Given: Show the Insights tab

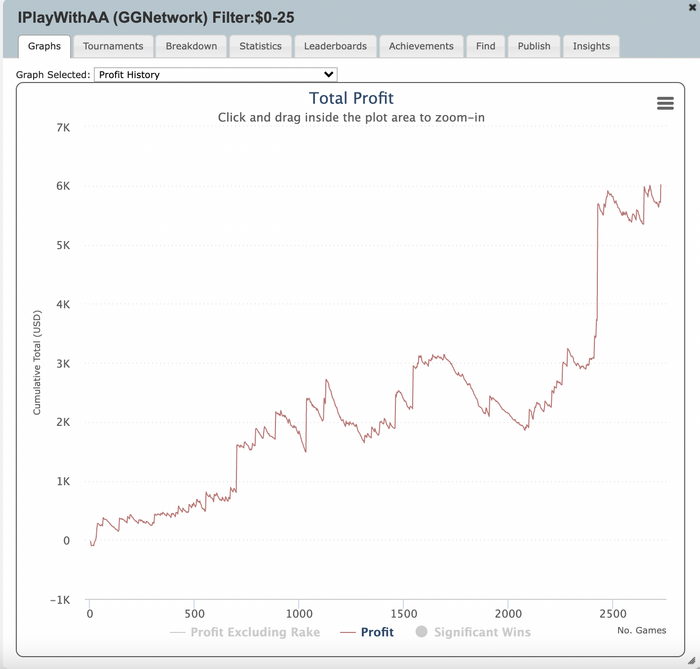Looking at the screenshot, I should pyautogui.click(x=591, y=46).
